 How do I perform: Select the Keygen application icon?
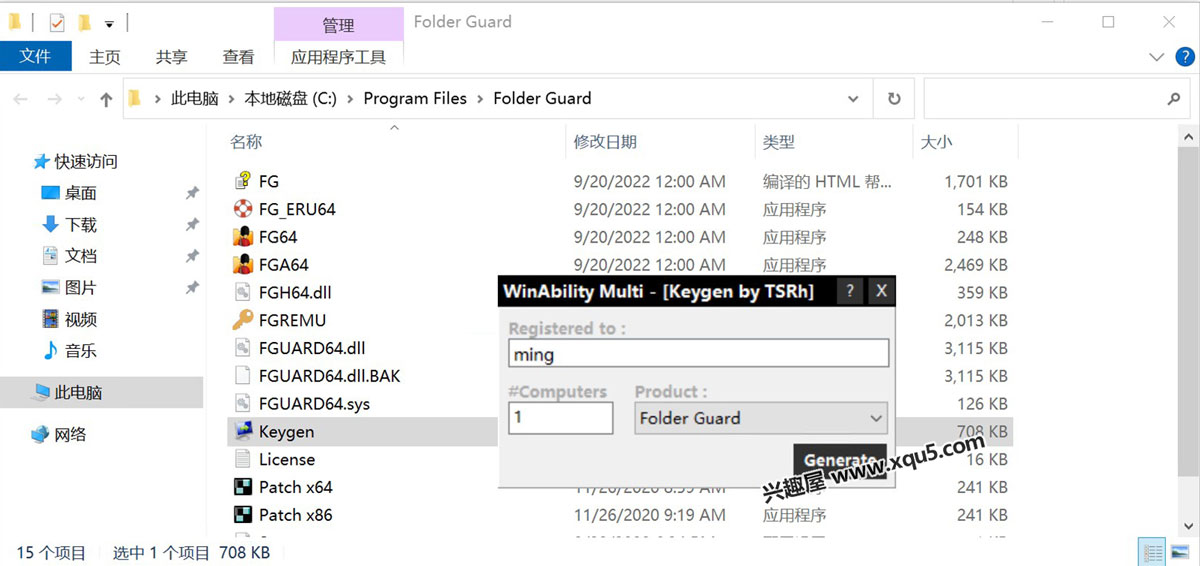242,432
